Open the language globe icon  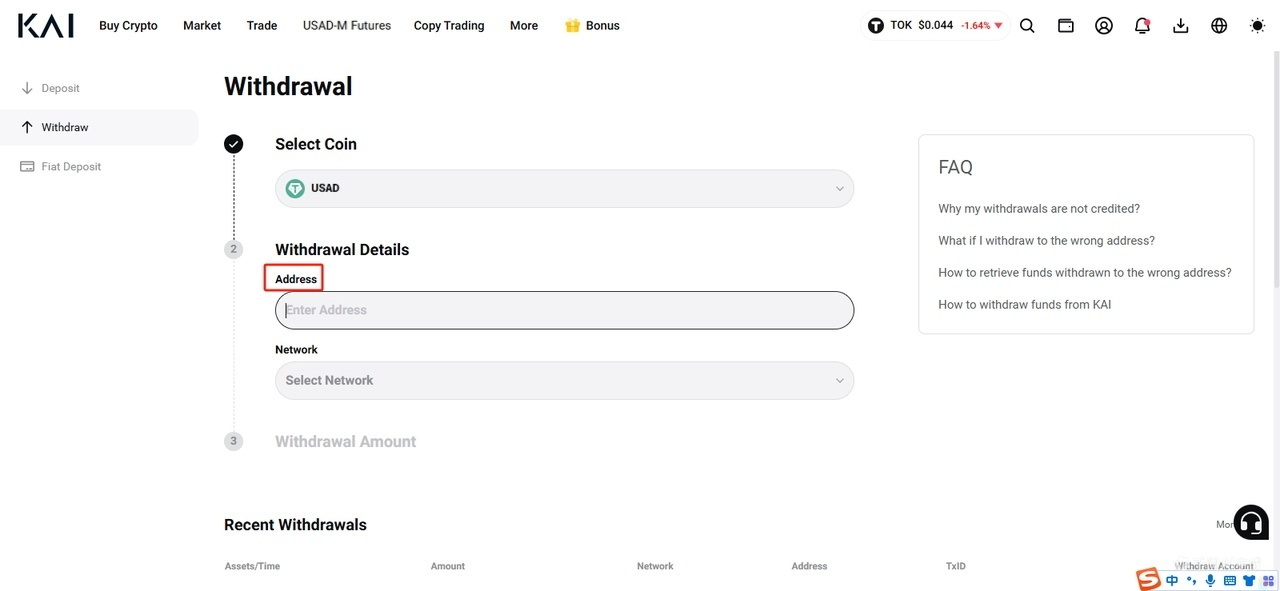point(1219,26)
